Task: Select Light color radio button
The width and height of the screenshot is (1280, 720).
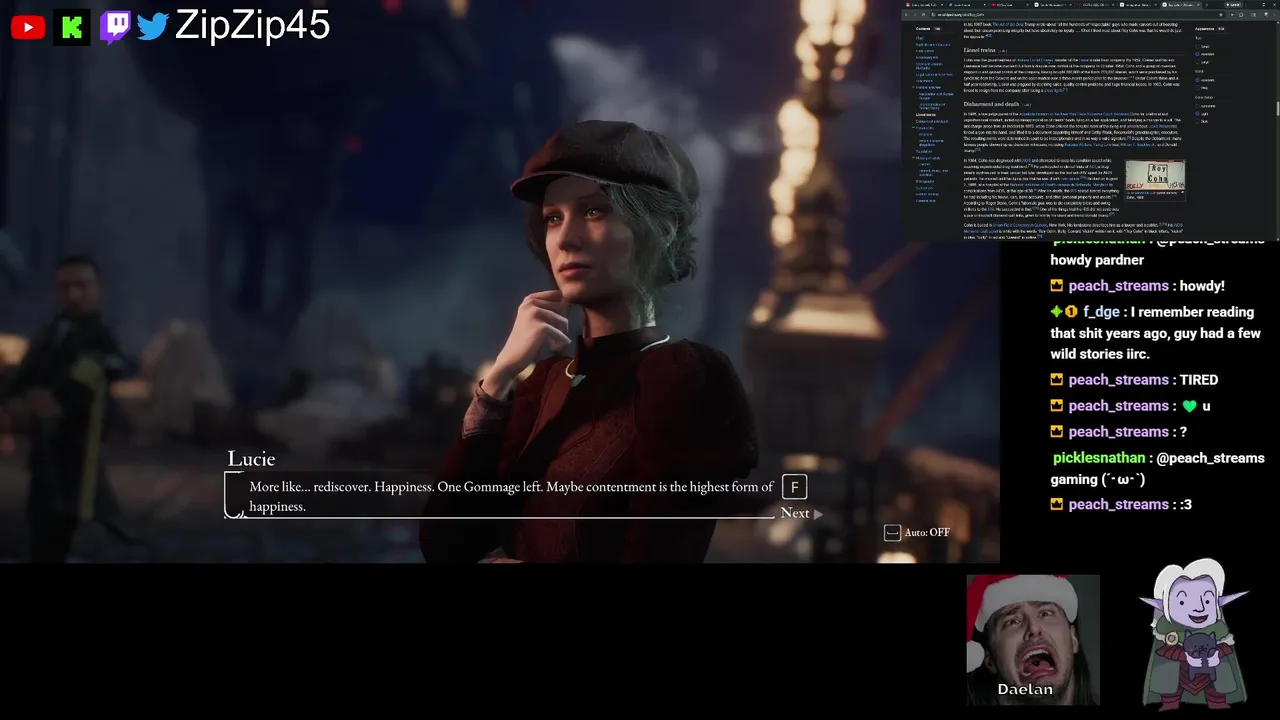Action: (x=1197, y=114)
